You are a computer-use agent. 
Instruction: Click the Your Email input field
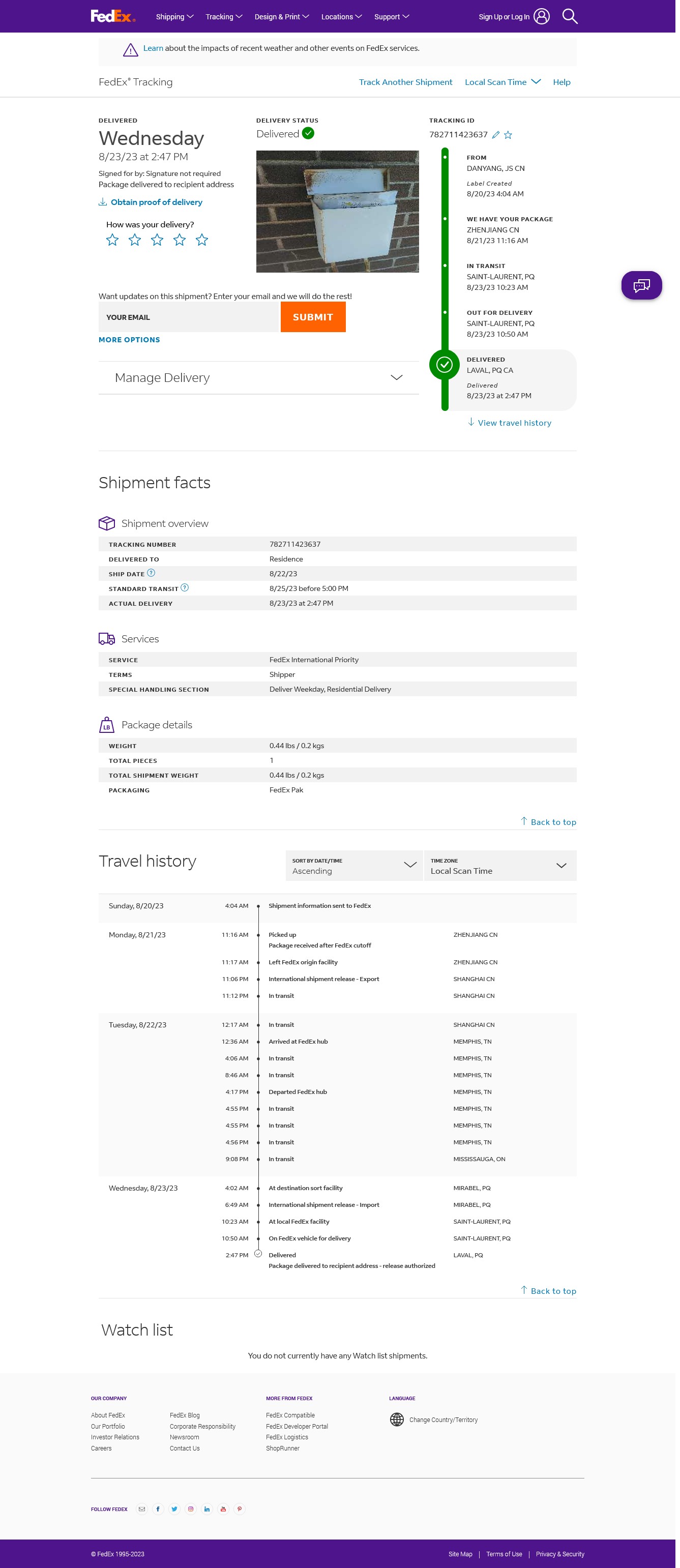pyautogui.click(x=188, y=317)
